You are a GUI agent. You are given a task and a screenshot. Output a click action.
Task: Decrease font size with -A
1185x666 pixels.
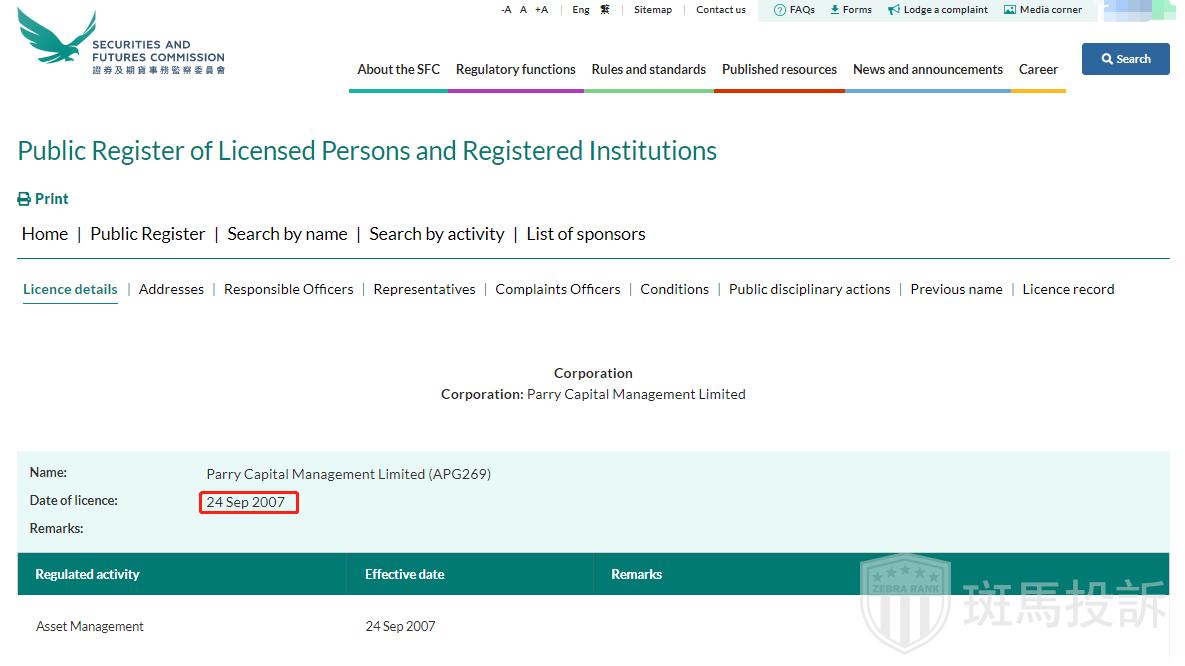coord(506,10)
